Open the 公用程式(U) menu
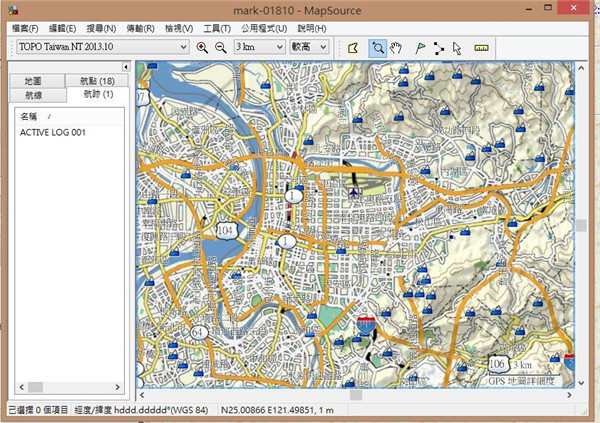Viewport: 600px width, 423px height. coord(264,28)
